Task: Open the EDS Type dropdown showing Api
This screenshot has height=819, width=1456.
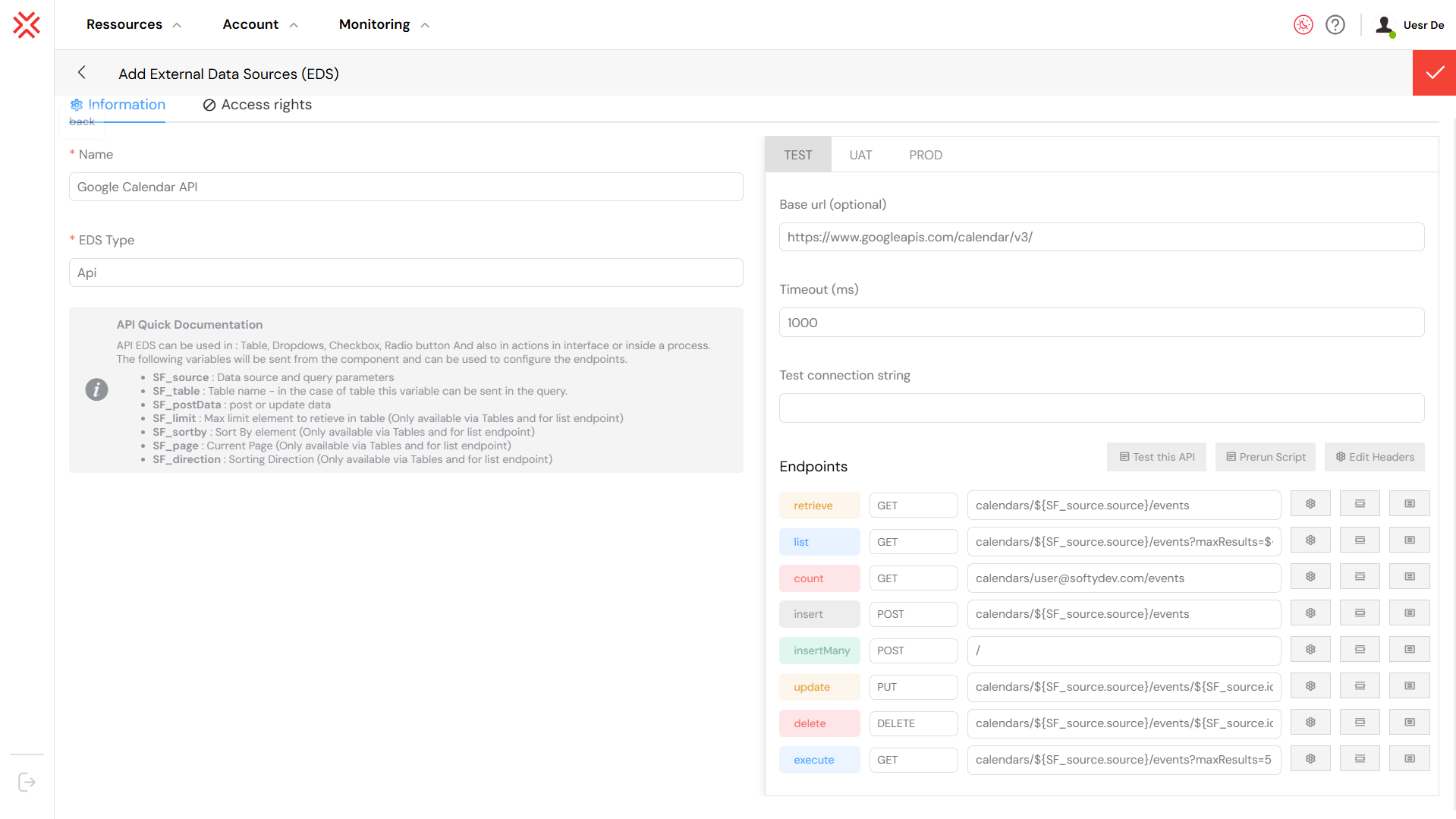Action: coord(406,272)
